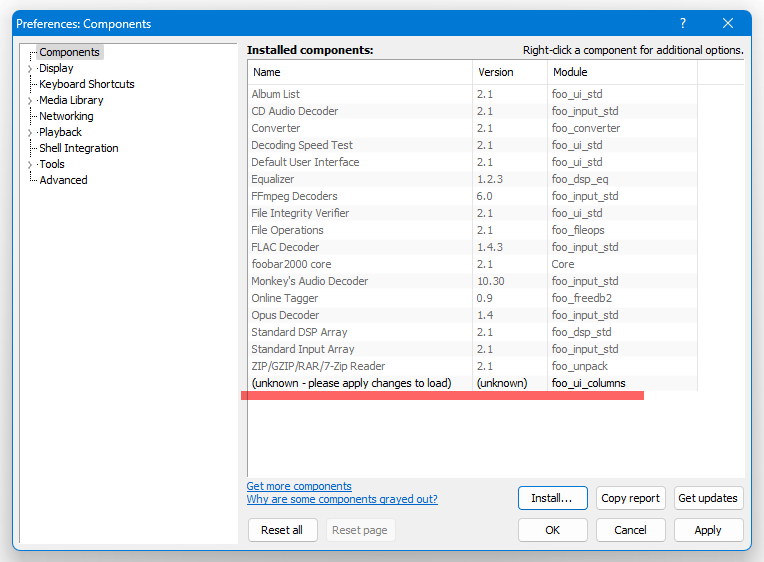This screenshot has height=562, width=764.
Task: Select Keyboard Shortcuts in the tree
Action: [87, 84]
